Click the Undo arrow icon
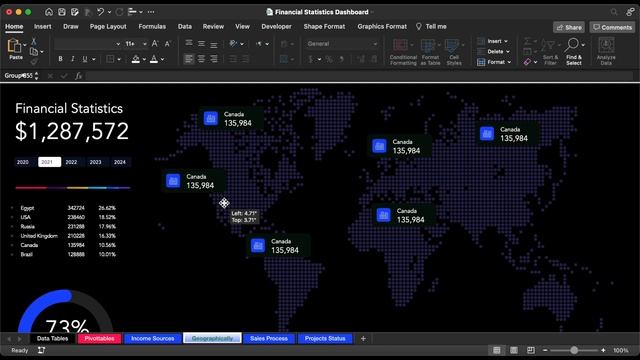The height and width of the screenshot is (360, 640). click(100, 12)
